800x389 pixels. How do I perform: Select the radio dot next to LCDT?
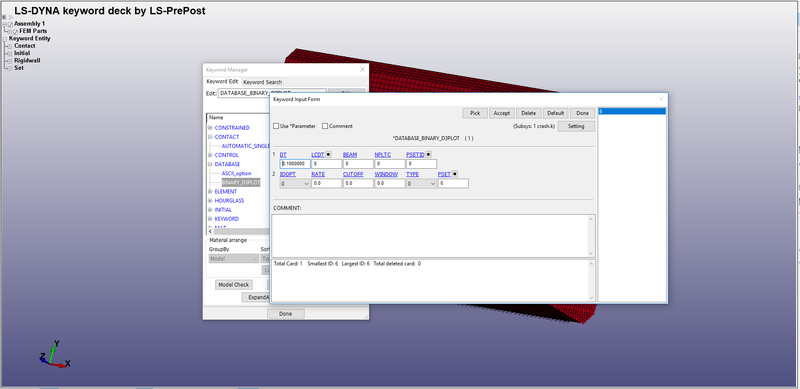coord(329,155)
